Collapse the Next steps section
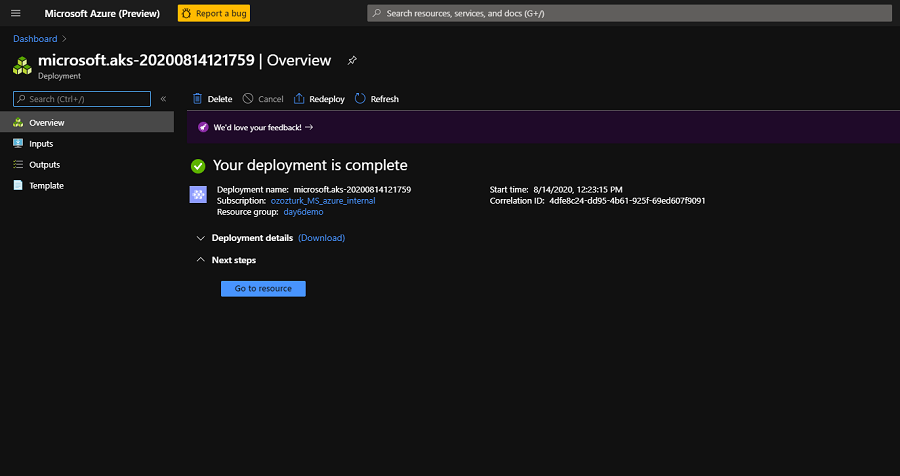Screen dimensions: 900x476 [202, 260]
